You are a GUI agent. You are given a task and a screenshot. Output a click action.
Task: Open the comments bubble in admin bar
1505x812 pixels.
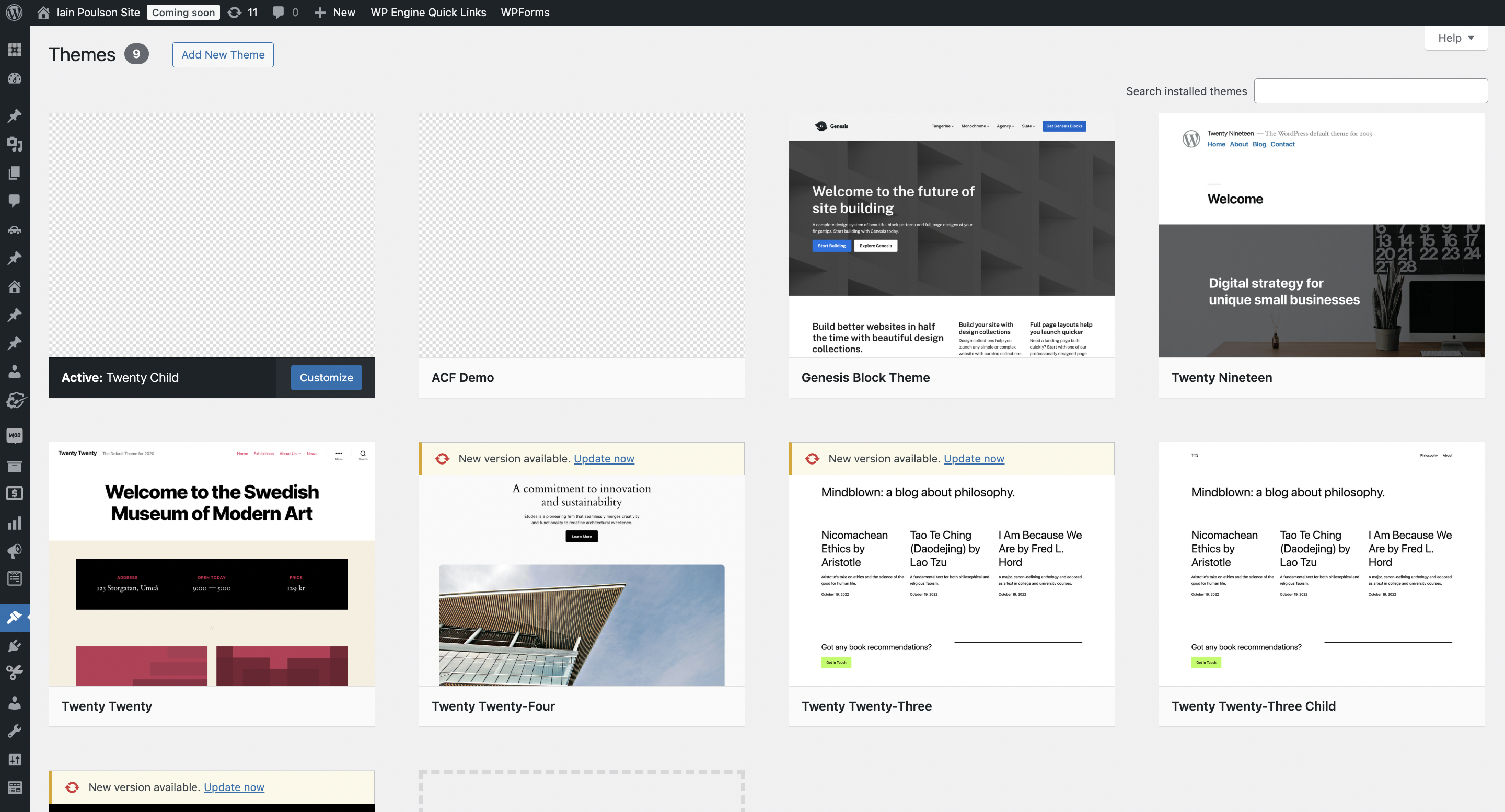tap(279, 12)
